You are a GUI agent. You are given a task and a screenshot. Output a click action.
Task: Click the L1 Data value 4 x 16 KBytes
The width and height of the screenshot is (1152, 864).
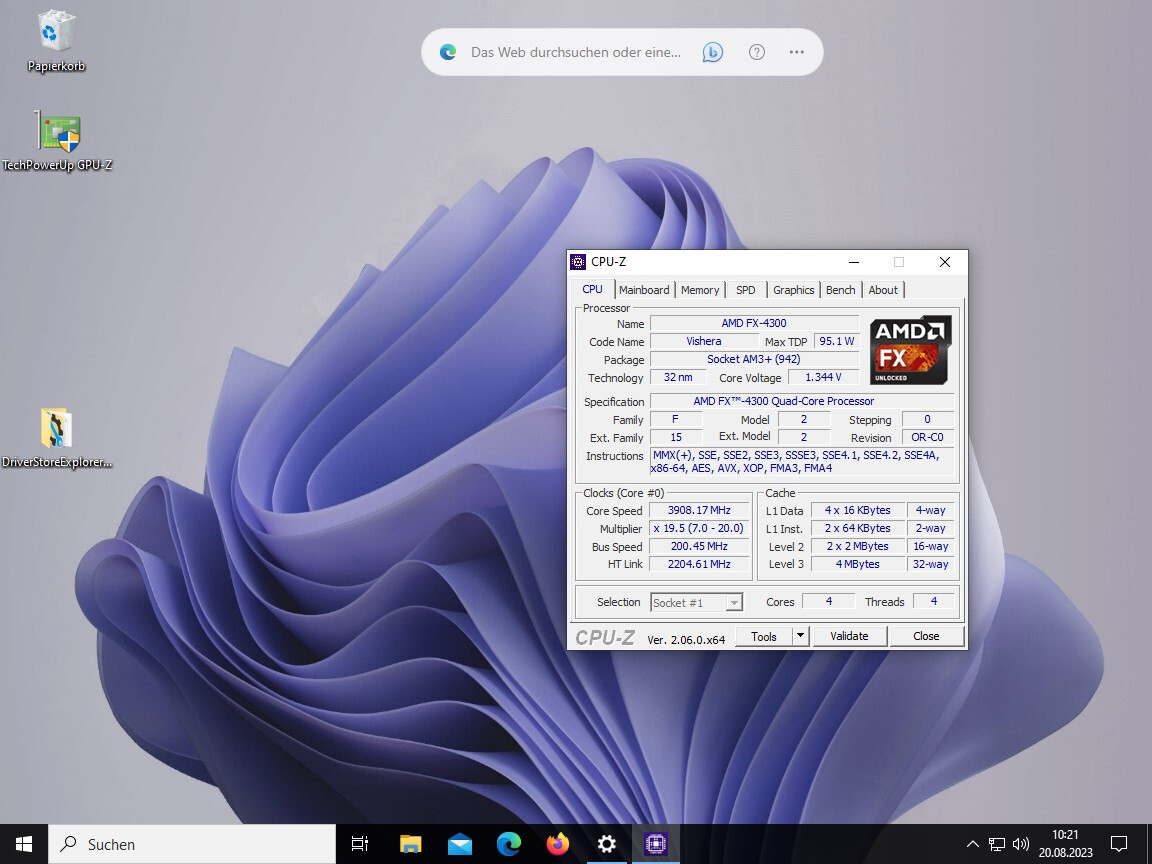[857, 511]
